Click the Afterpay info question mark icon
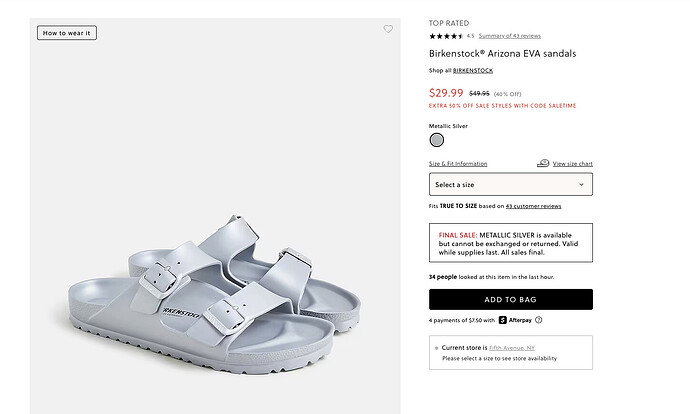The image size is (690, 414). (x=539, y=320)
